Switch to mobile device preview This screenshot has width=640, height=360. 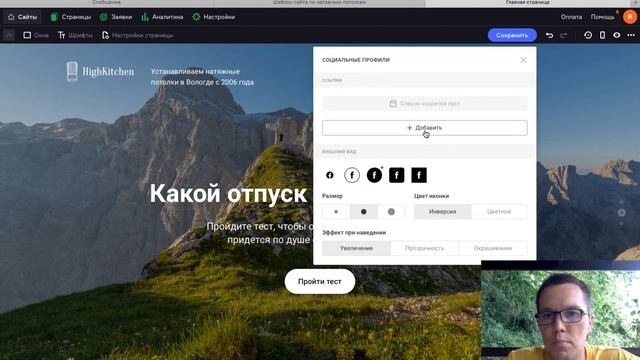pos(602,35)
